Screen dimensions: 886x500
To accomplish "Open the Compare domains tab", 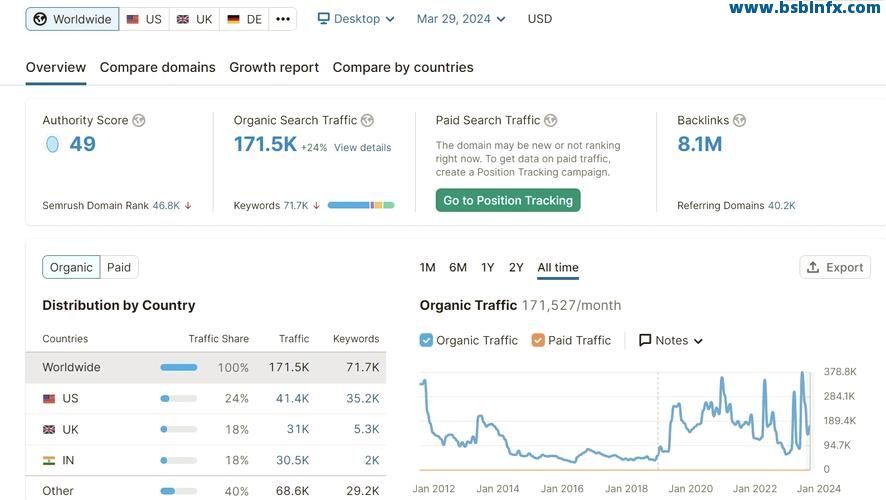I will 158,67.
